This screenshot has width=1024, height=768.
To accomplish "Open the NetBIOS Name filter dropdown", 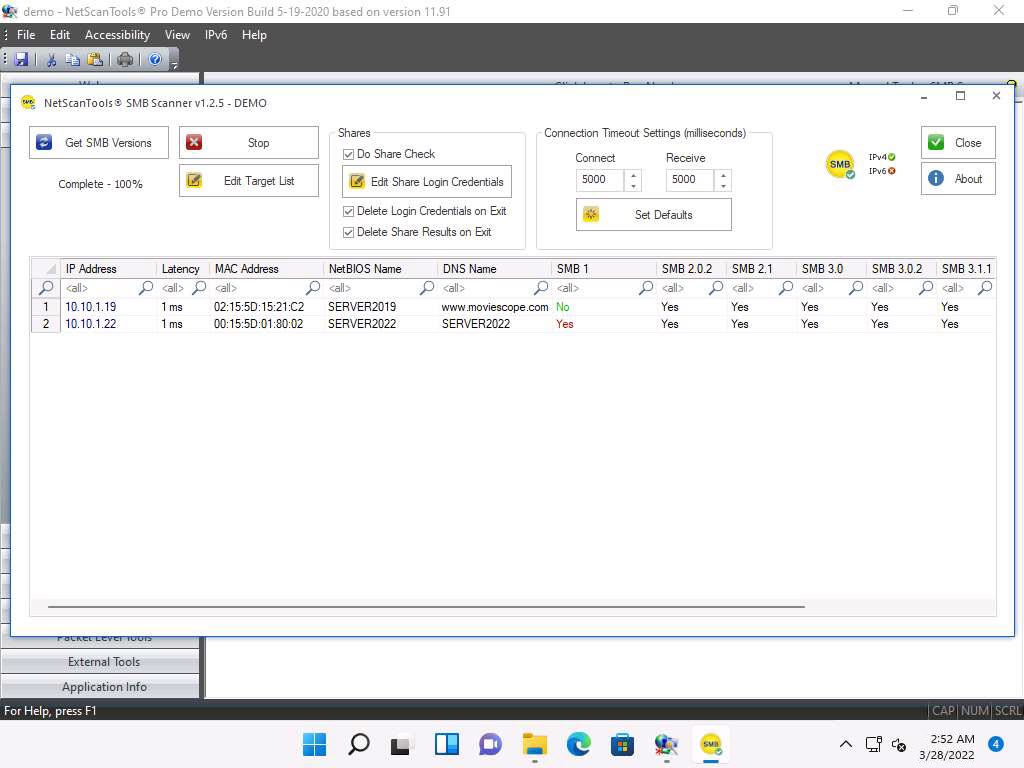I will tap(427, 288).
